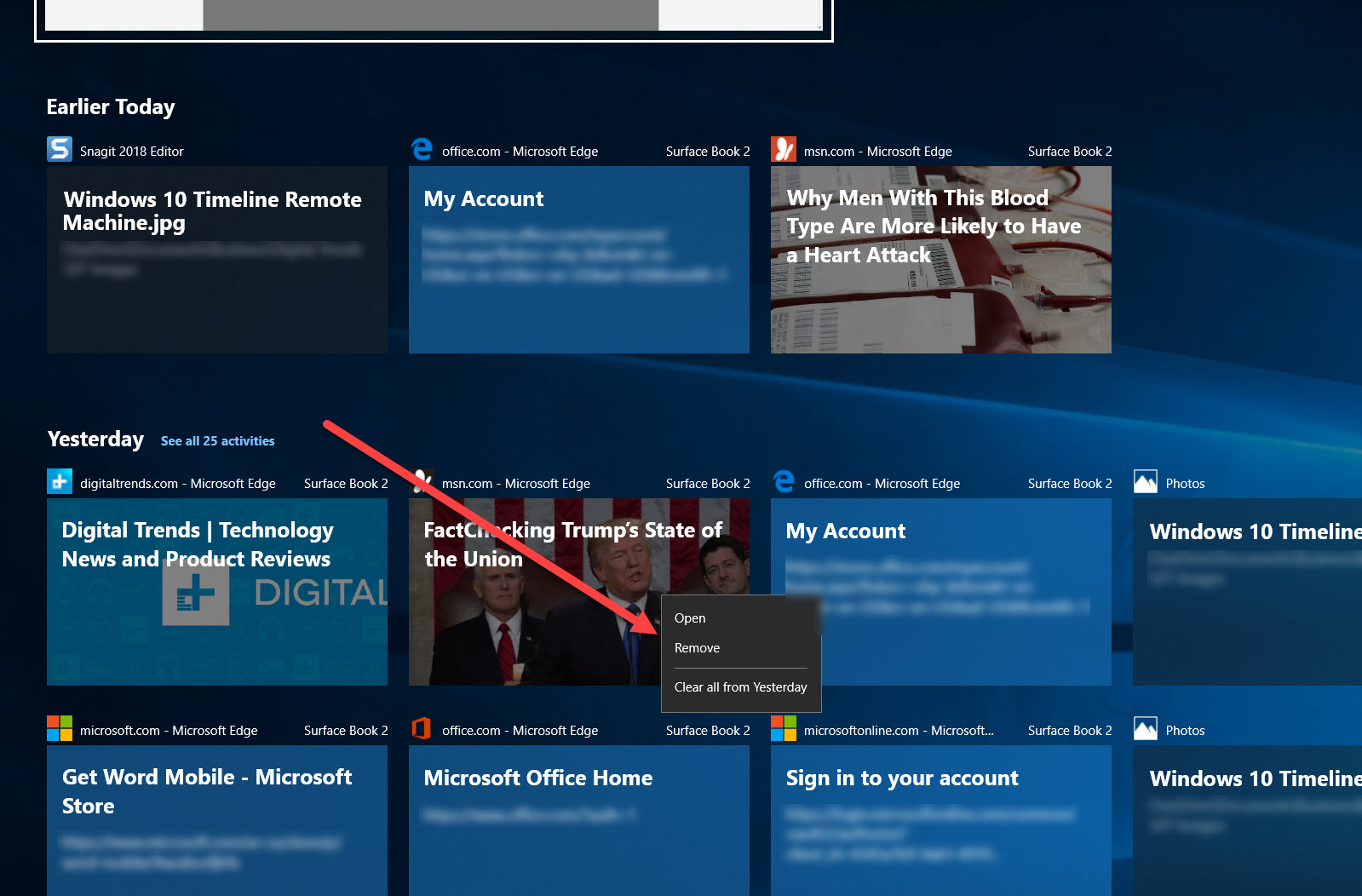Click Surface Book 2 label above Digital Trends card
The width and height of the screenshot is (1362, 896).
(346, 483)
